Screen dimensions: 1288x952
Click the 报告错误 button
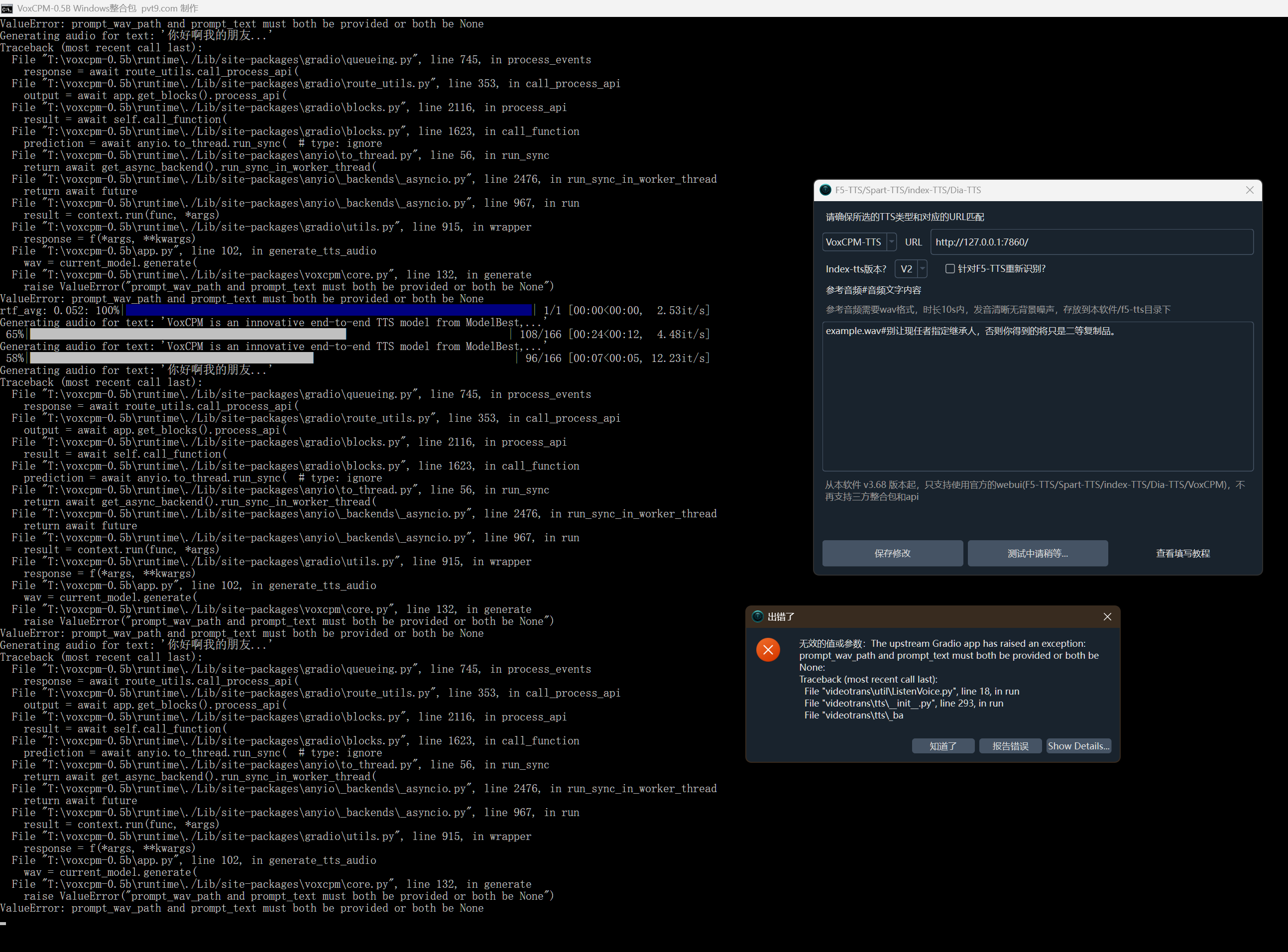point(1010,746)
